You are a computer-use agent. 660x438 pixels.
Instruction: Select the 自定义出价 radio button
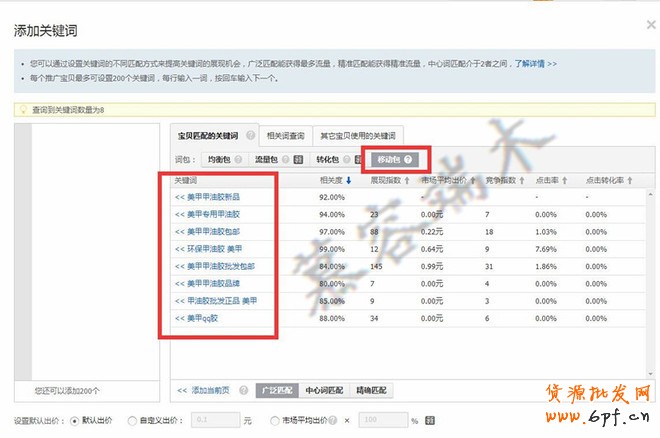[134, 421]
